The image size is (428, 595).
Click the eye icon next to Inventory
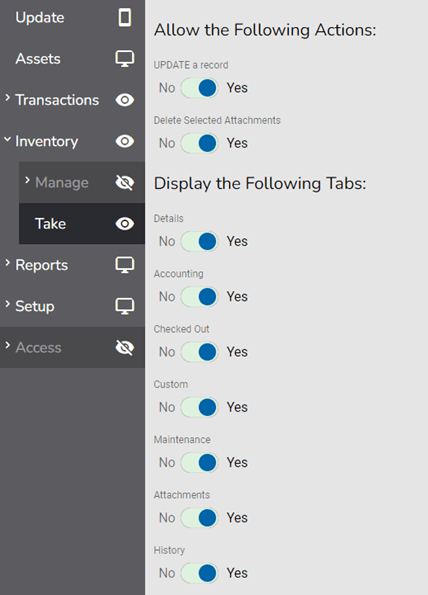(125, 142)
